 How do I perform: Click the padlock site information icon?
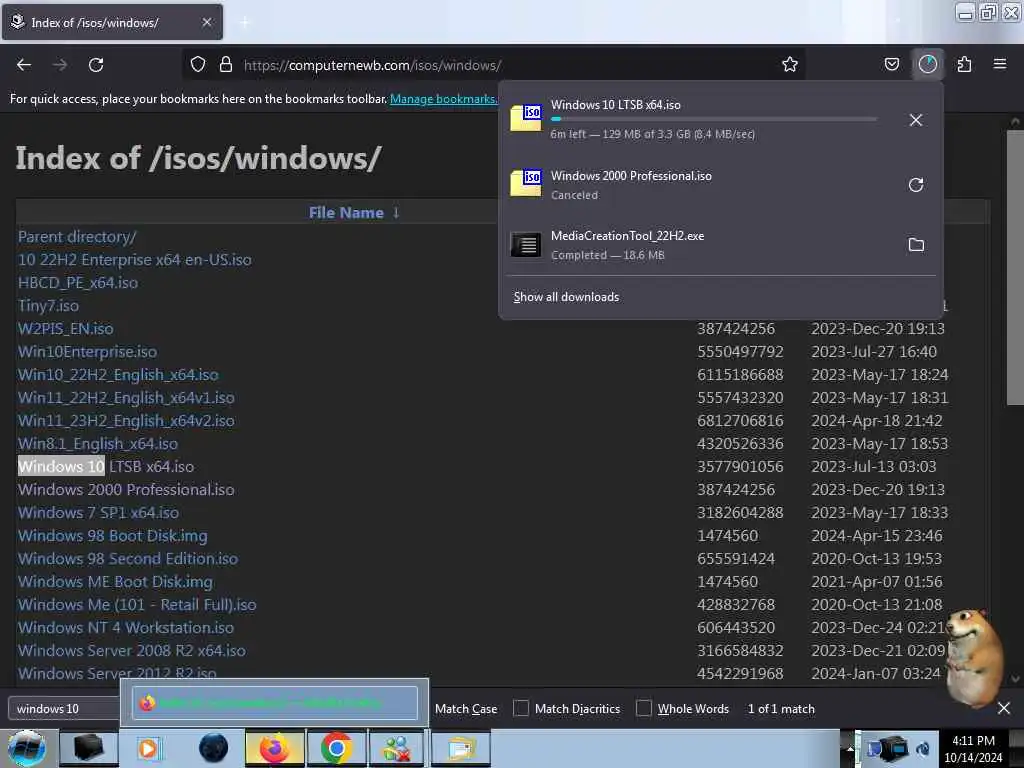coord(226,65)
